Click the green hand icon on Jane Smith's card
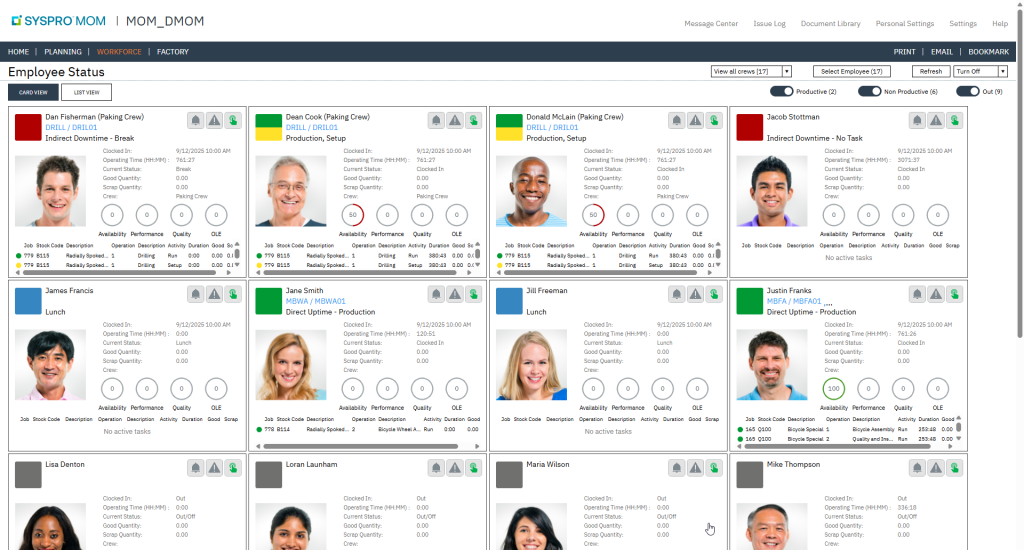 click(x=474, y=294)
